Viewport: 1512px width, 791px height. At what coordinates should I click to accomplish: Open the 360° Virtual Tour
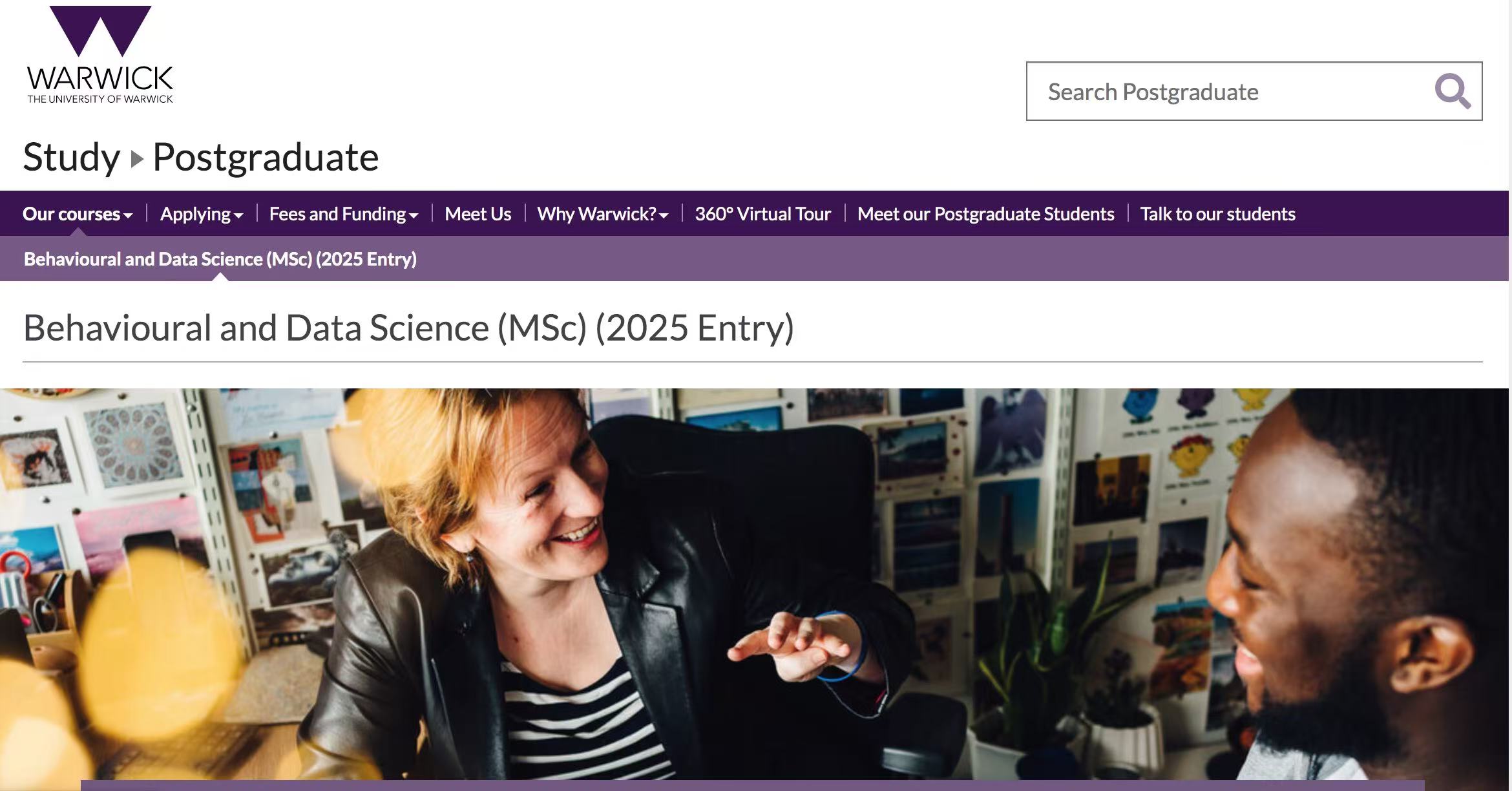762,214
